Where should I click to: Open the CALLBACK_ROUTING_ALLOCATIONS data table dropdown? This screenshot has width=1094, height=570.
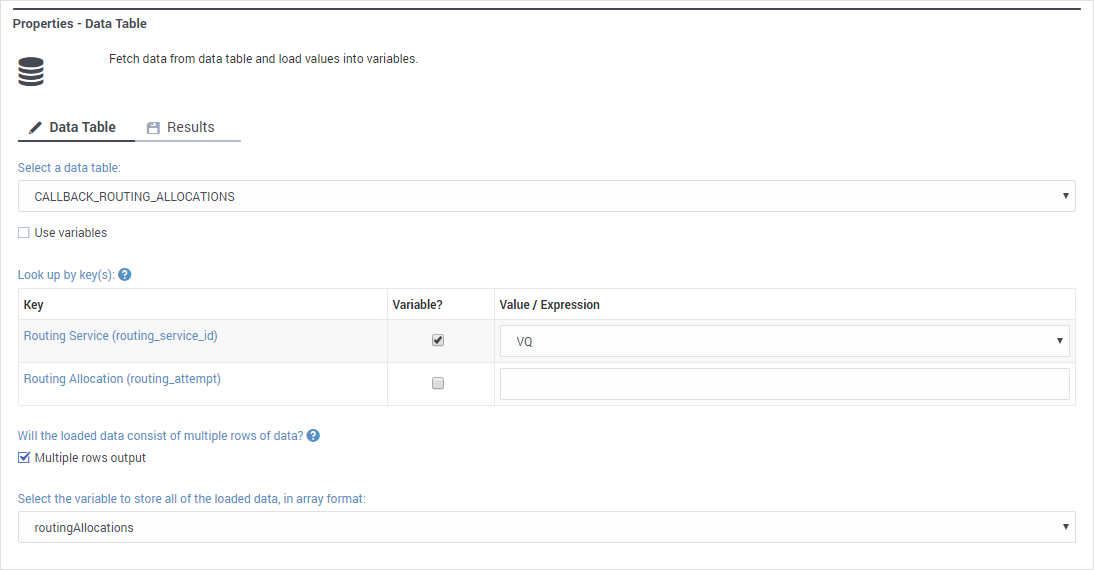click(546, 197)
